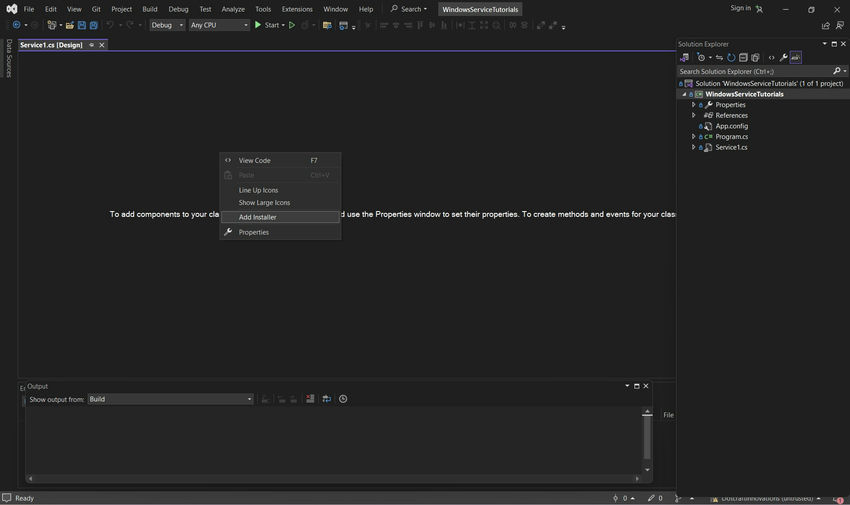Open the Test menu
850x505 pixels.
(205, 9)
